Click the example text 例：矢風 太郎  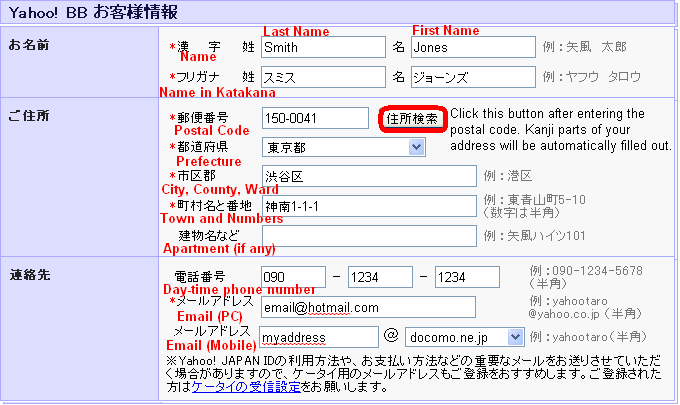(x=585, y=46)
